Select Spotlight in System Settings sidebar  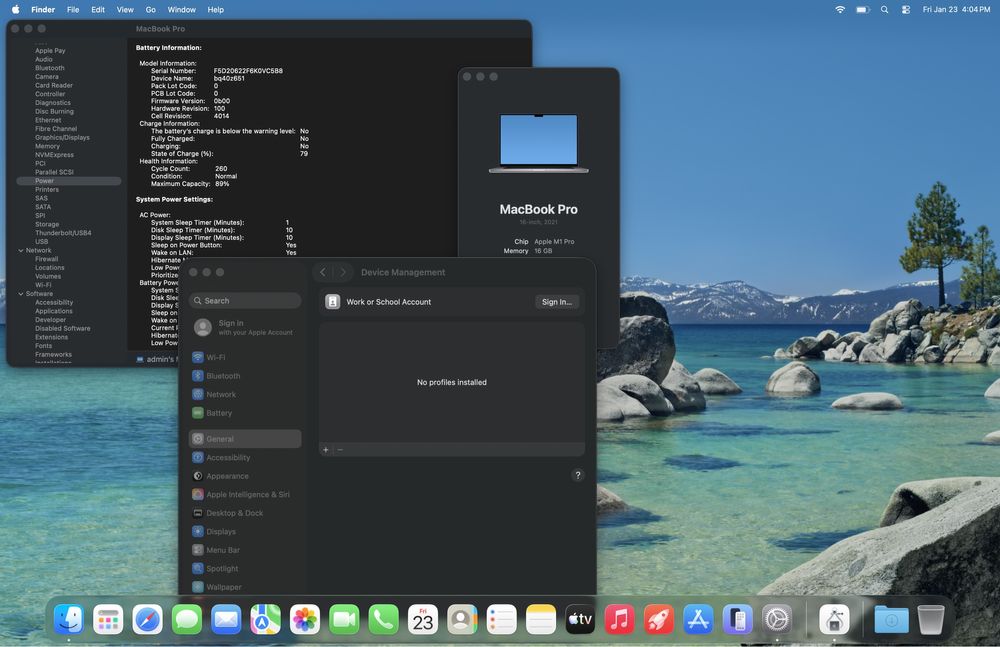(246, 569)
